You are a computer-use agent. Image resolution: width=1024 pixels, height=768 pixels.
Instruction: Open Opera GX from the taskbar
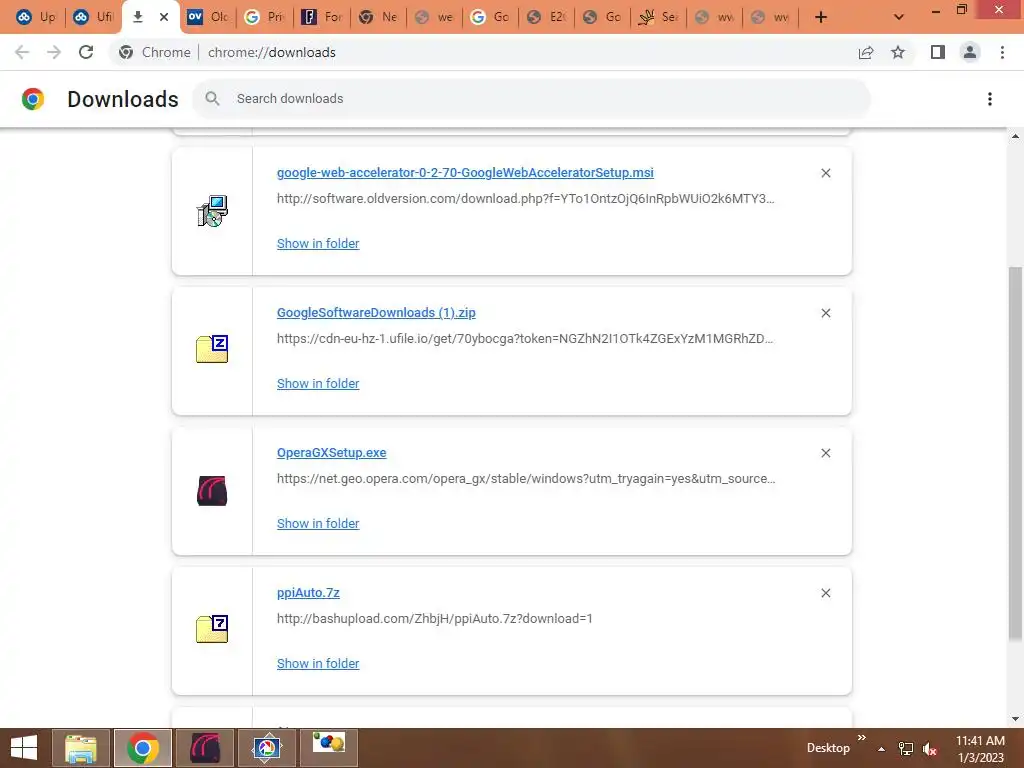click(x=204, y=748)
